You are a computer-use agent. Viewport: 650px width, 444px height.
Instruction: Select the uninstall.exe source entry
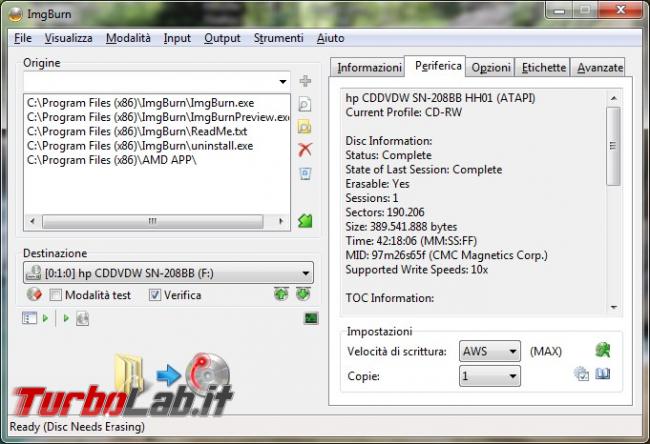pos(140,146)
